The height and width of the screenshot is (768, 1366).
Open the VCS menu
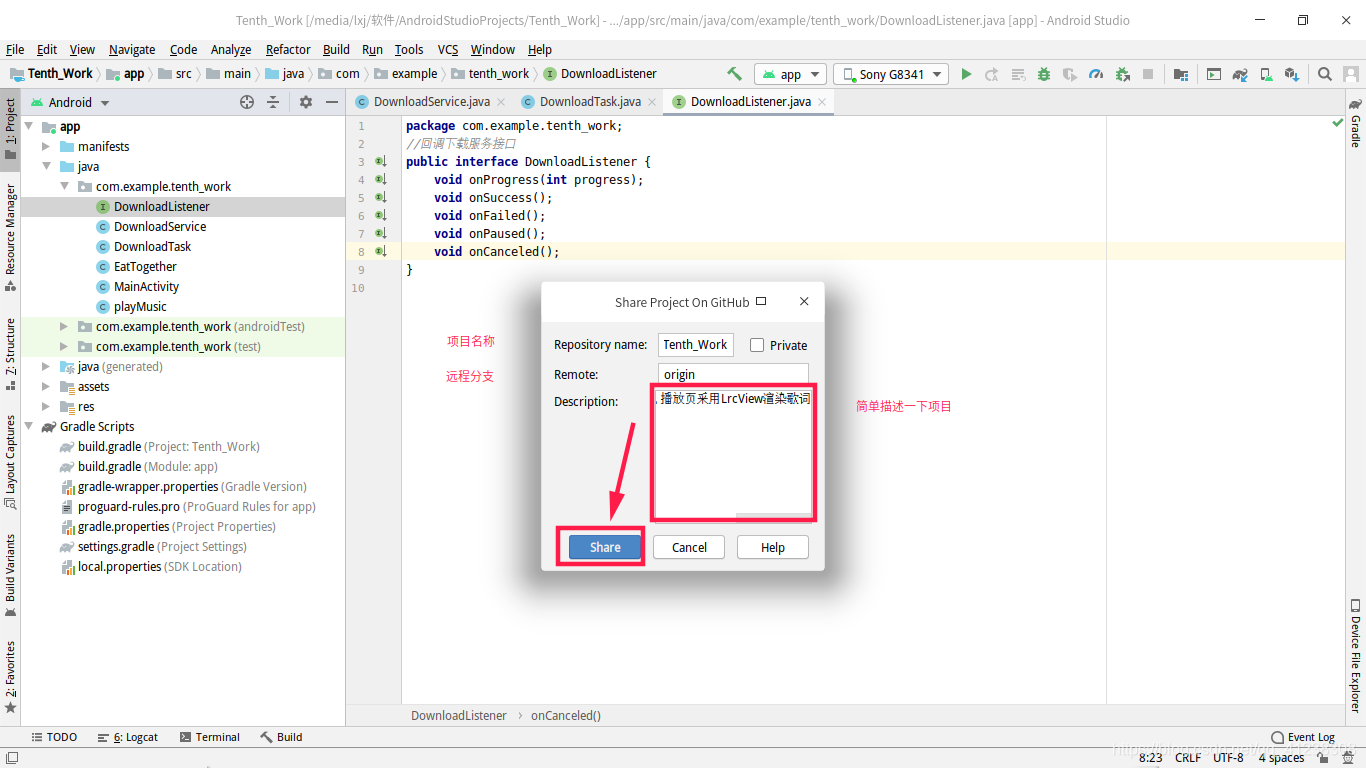(448, 49)
